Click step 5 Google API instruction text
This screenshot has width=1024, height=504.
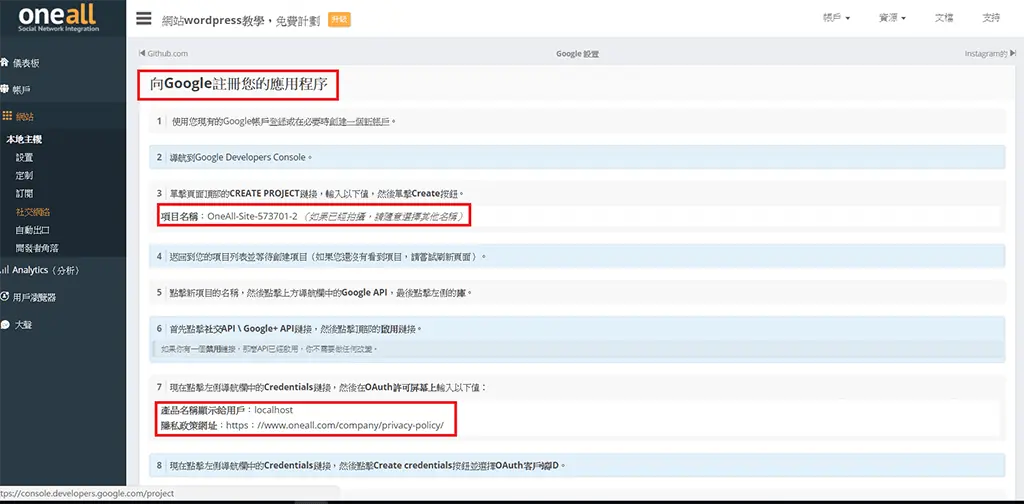(x=321, y=292)
